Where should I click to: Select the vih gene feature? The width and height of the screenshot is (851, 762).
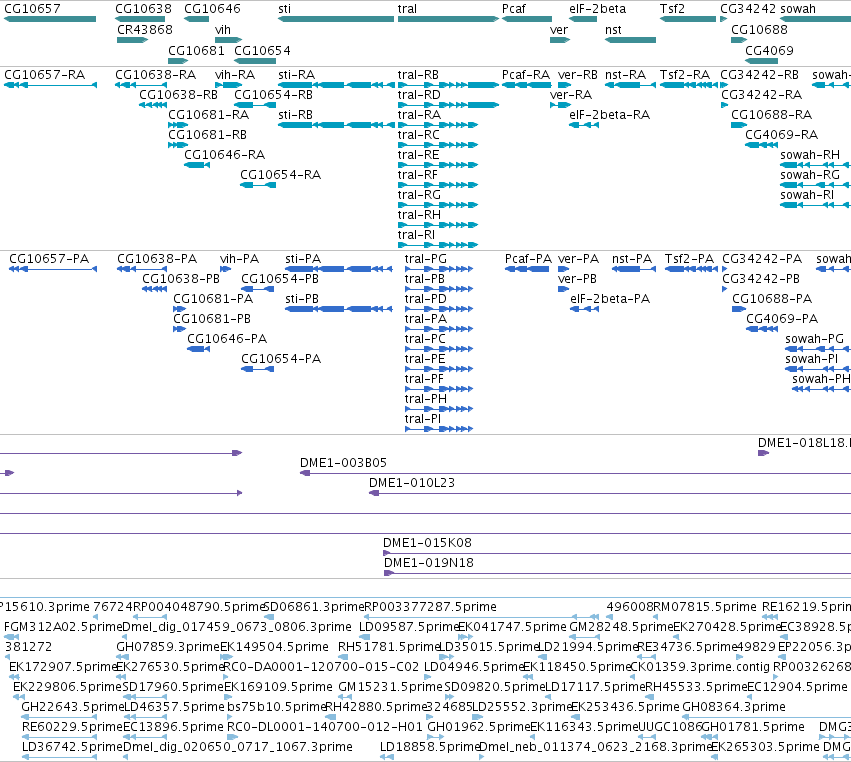click(228, 40)
